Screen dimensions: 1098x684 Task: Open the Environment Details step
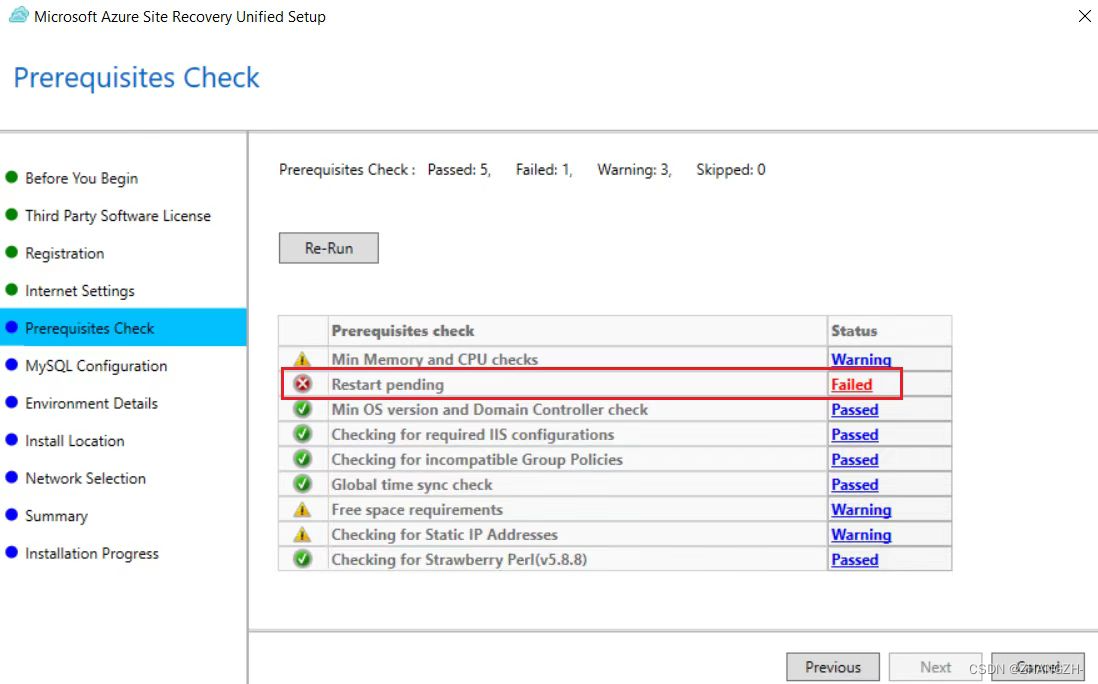(91, 403)
